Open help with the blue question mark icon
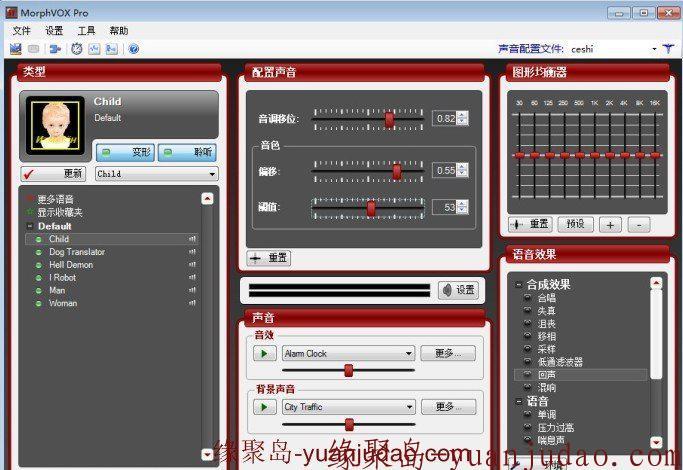The image size is (683, 470). coord(134,49)
